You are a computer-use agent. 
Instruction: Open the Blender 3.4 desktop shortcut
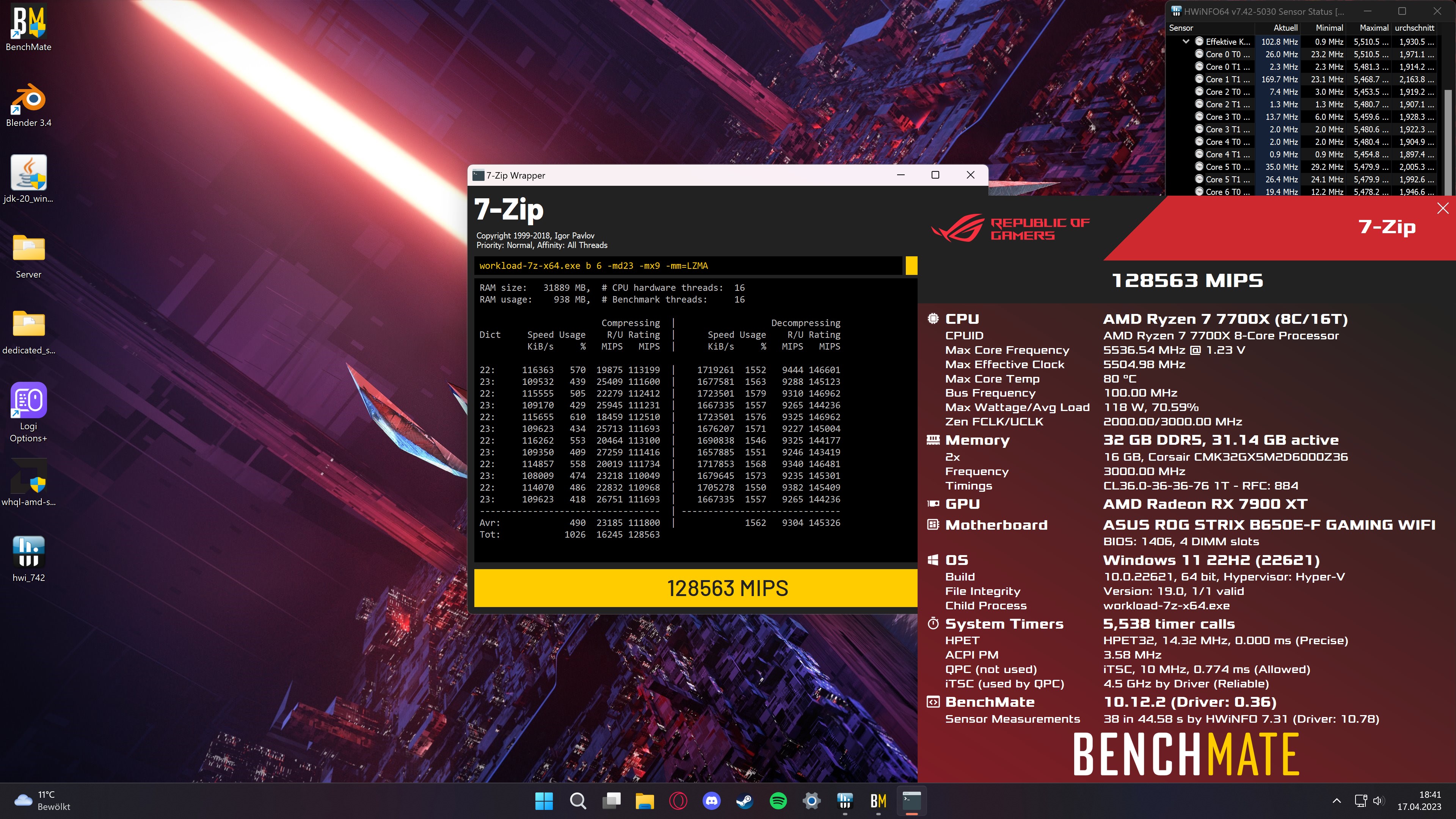pos(28,105)
